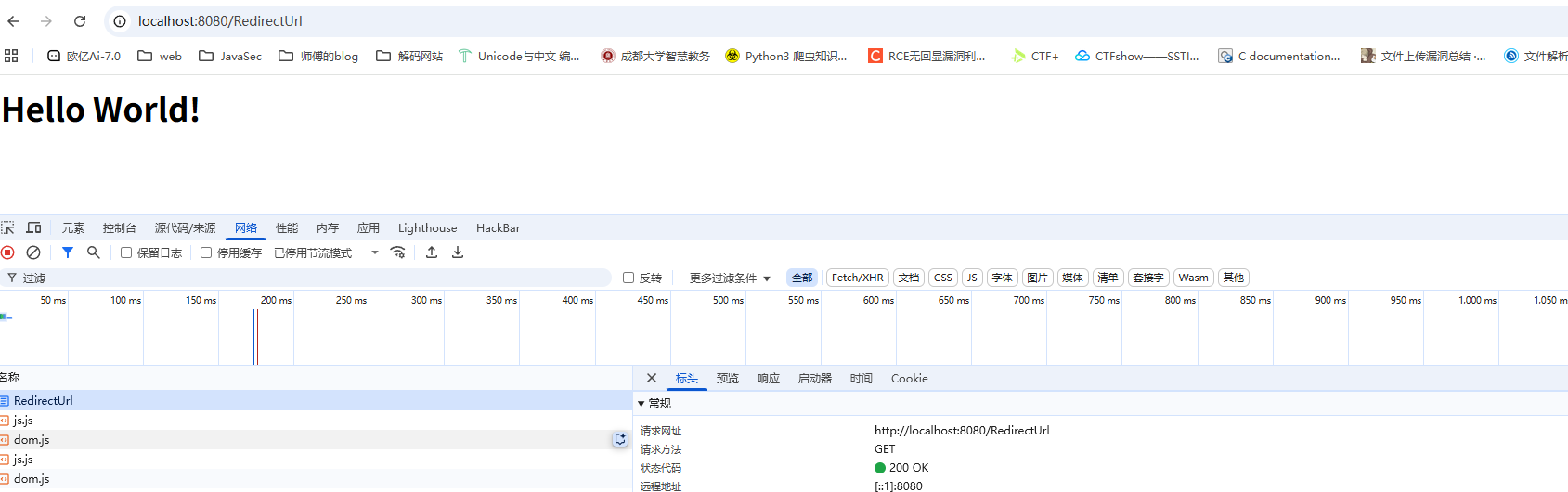Open network search magnifier

coord(94,252)
